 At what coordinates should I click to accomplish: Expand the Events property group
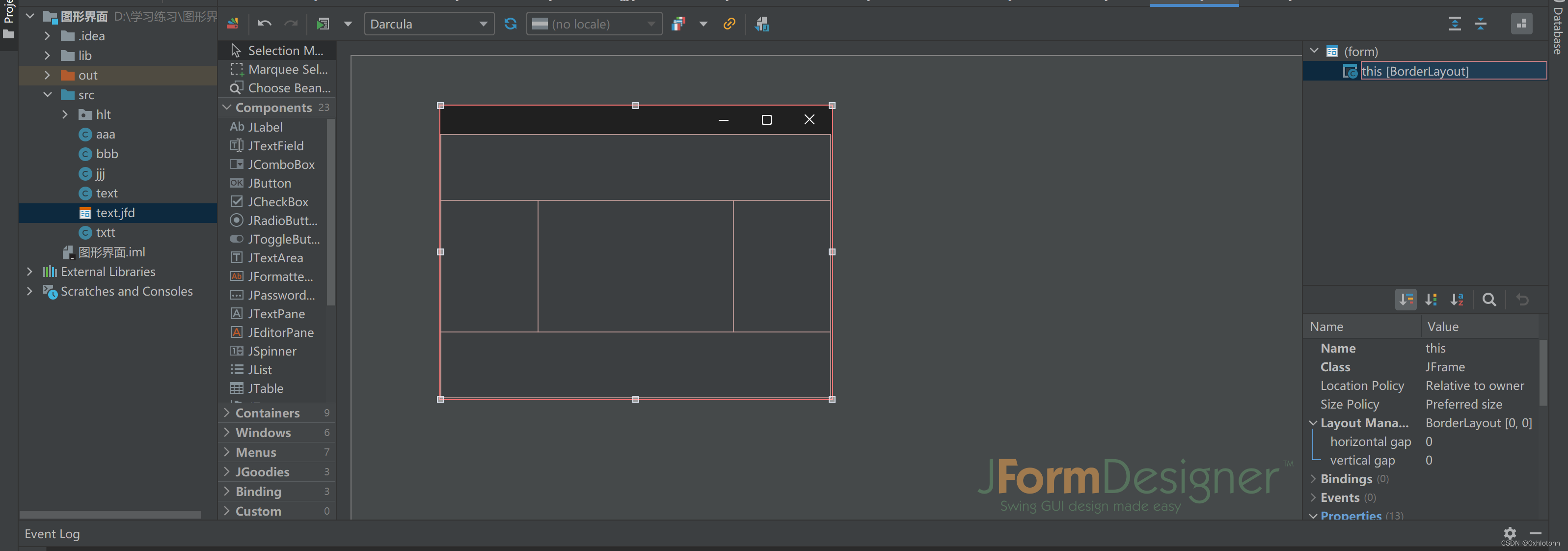pyautogui.click(x=1339, y=497)
